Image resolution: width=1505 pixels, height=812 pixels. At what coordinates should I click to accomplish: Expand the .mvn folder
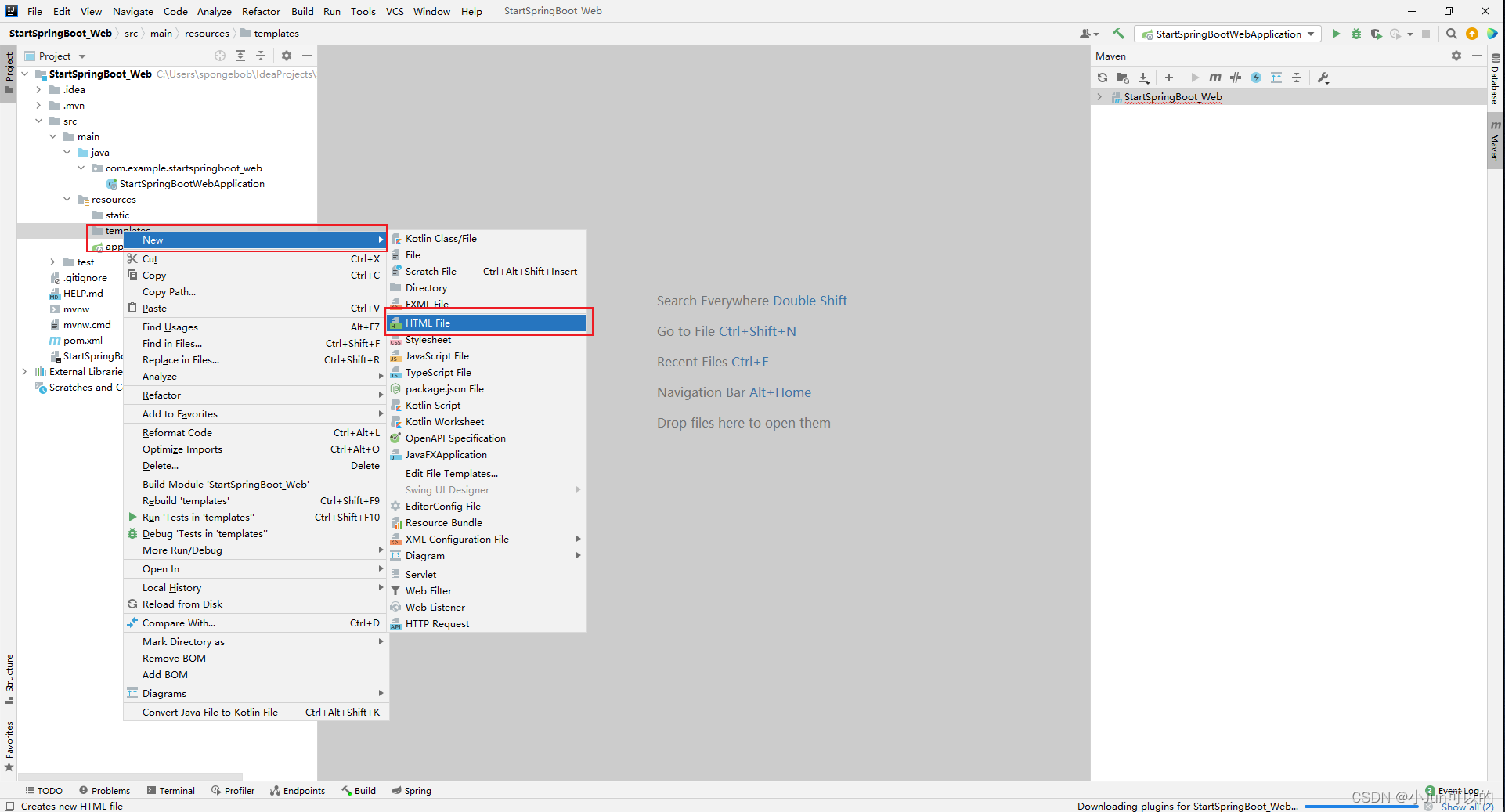click(38, 105)
